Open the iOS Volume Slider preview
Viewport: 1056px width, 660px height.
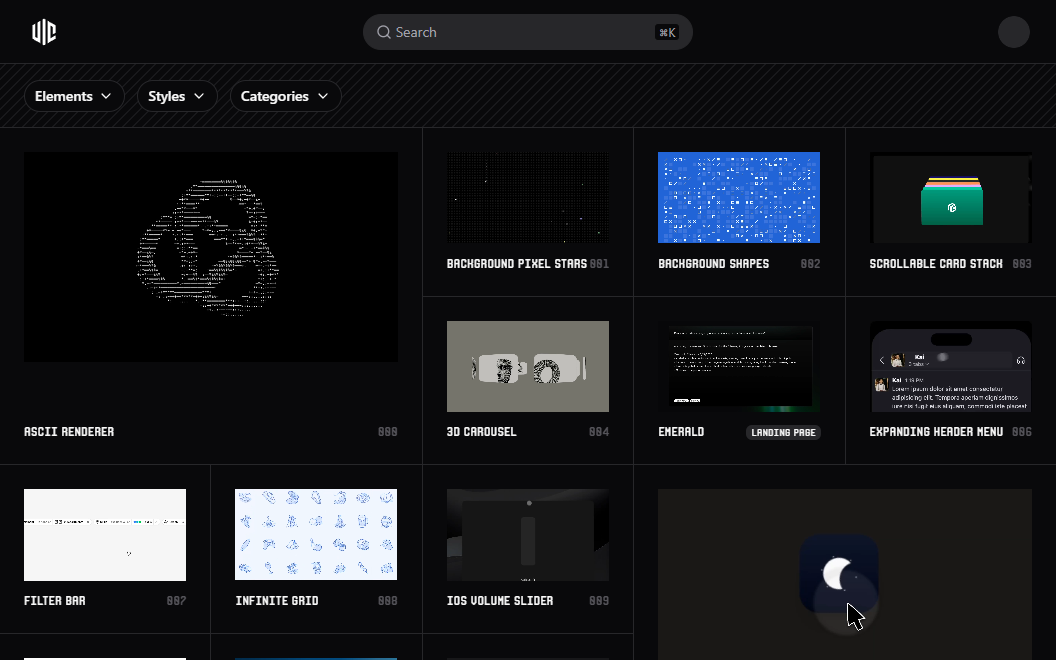[x=527, y=534]
